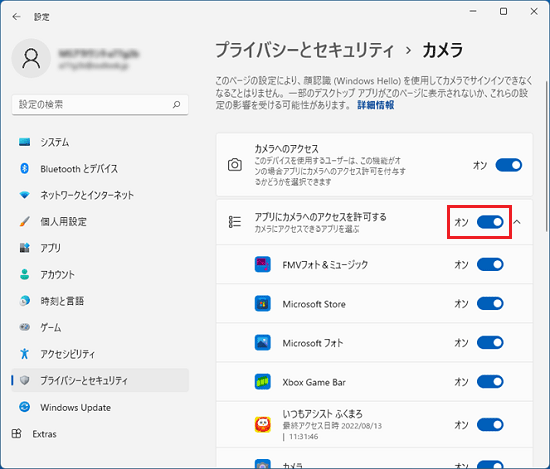The height and width of the screenshot is (469, 550).
Task: Click the camera icon beside カメラへのアクセス
Action: [x=235, y=165]
